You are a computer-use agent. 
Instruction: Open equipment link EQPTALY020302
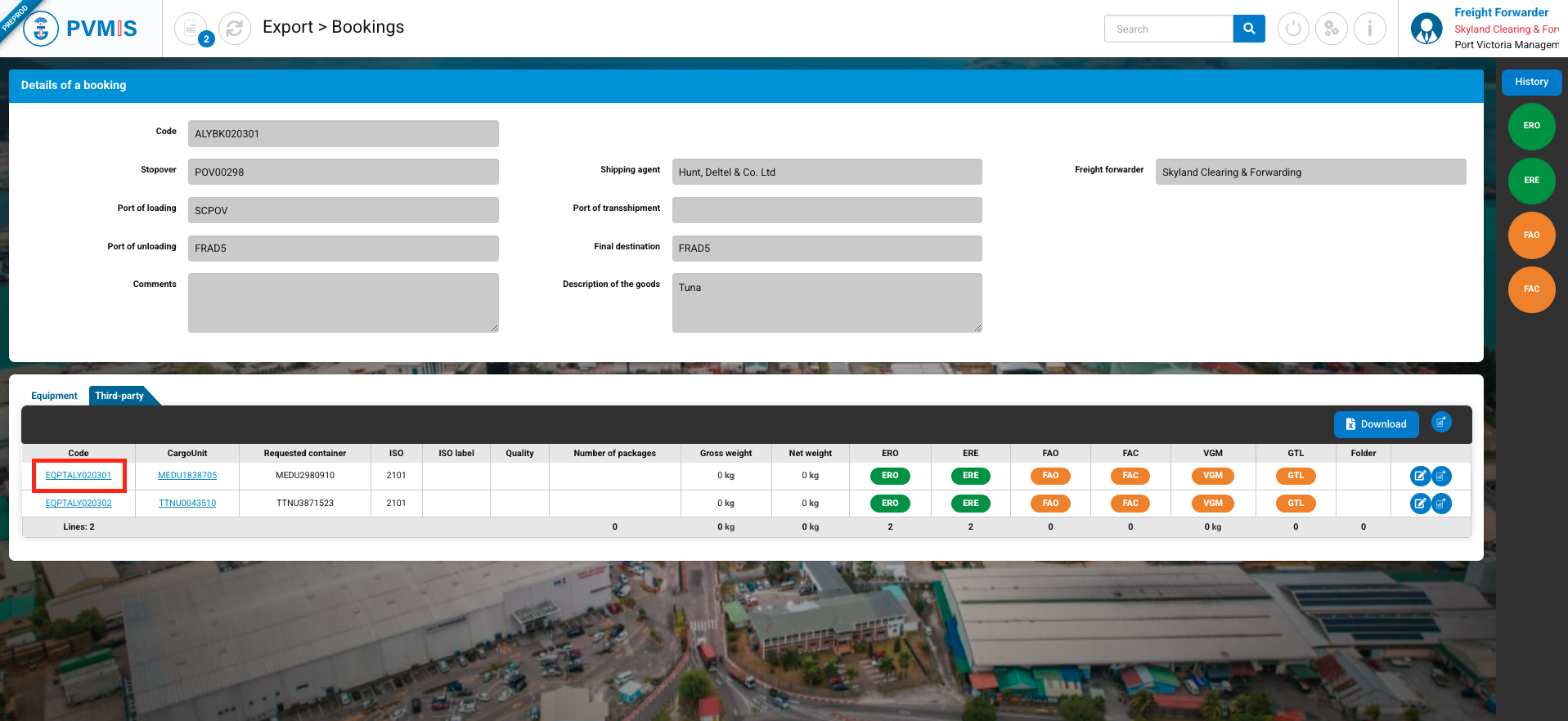click(x=79, y=504)
